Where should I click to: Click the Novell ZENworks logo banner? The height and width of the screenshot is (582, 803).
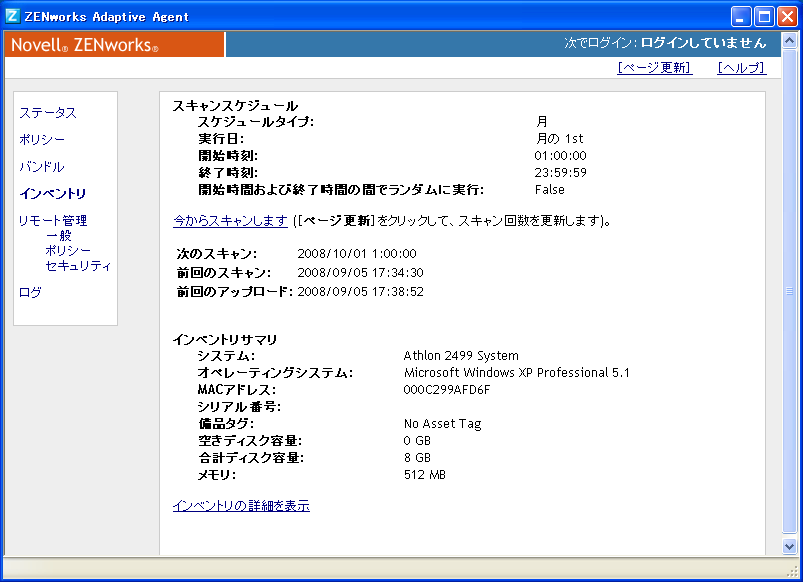click(114, 44)
